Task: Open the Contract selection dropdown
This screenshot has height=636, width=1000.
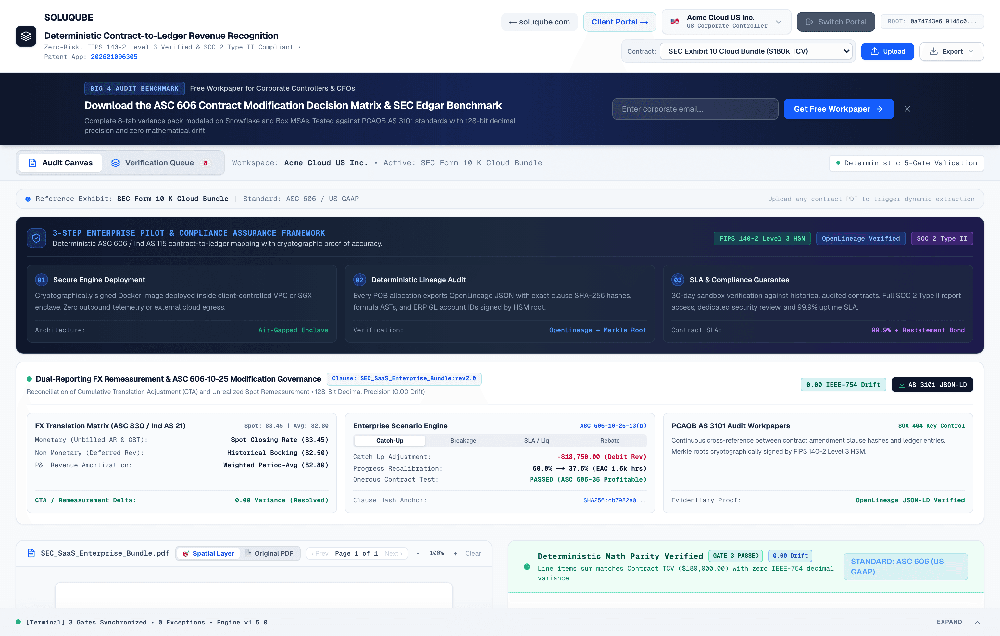Action: [756, 51]
